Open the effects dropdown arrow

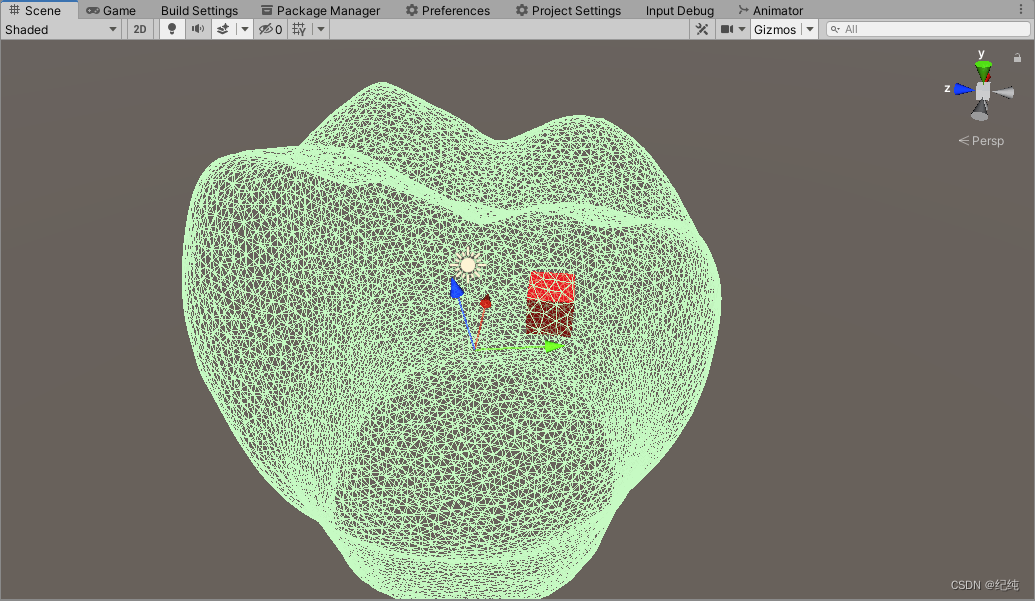[x=244, y=29]
